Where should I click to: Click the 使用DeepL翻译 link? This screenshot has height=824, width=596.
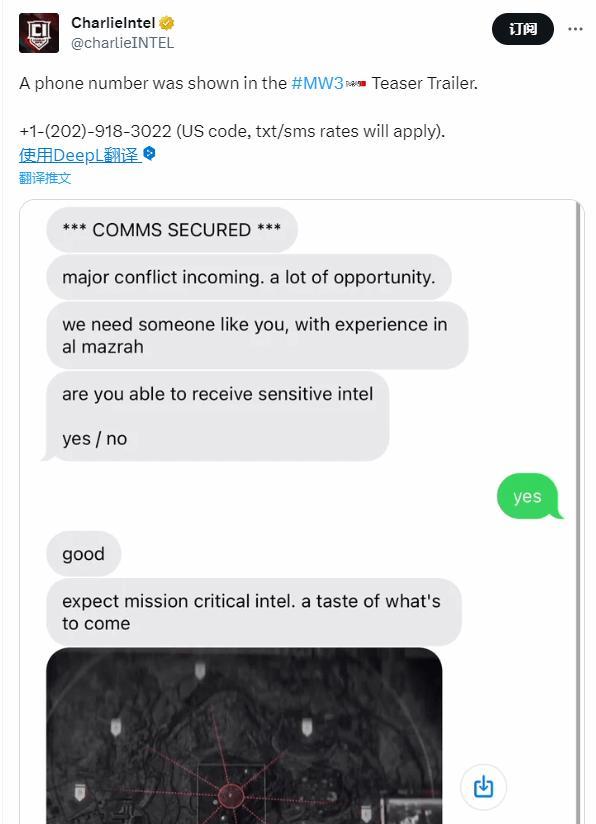pos(80,155)
